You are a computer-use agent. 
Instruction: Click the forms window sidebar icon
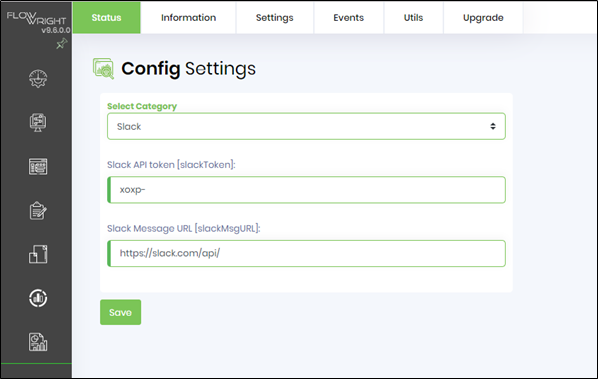[38, 167]
